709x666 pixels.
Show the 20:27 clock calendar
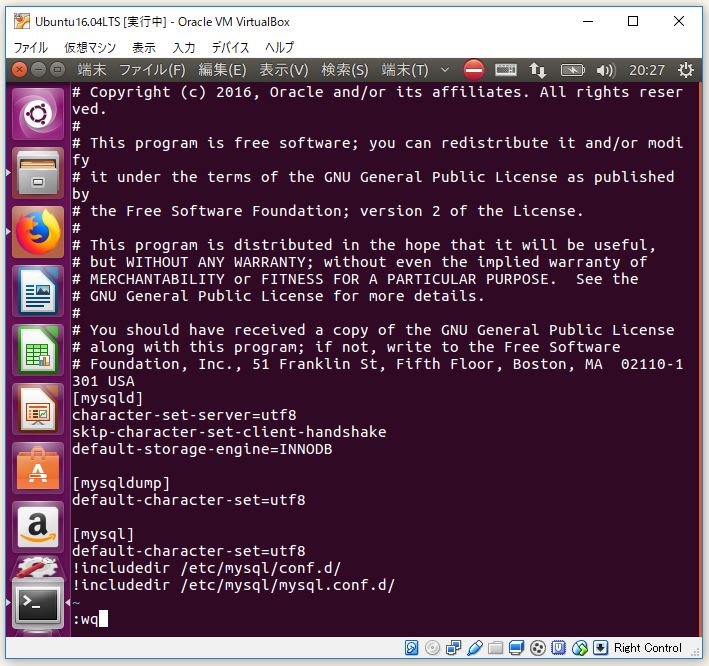(647, 70)
